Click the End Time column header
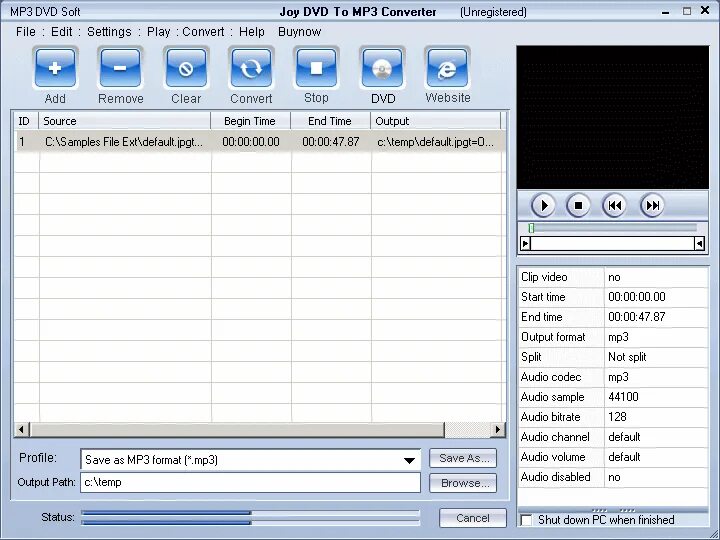The height and width of the screenshot is (540, 720). (330, 121)
